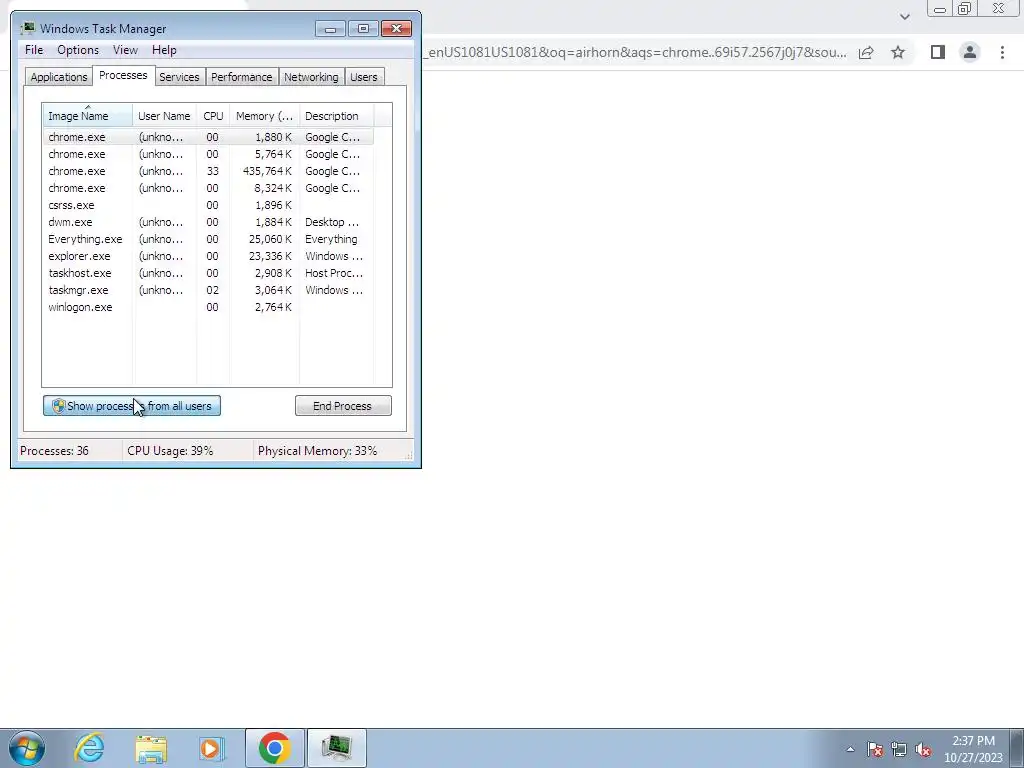Switch to the Applications tab
Viewport: 1024px width, 768px height.
59,77
